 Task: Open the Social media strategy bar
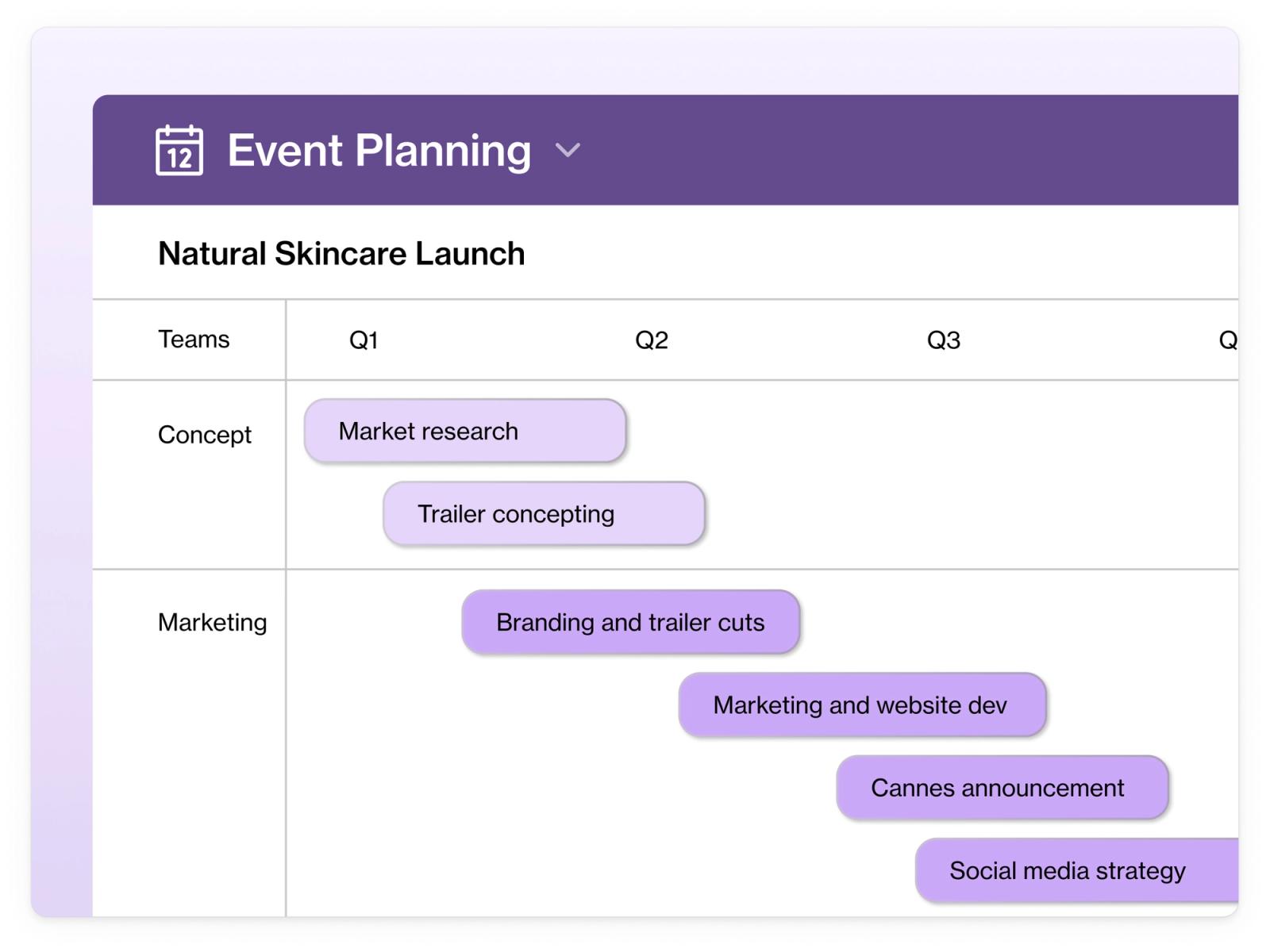click(x=1077, y=870)
